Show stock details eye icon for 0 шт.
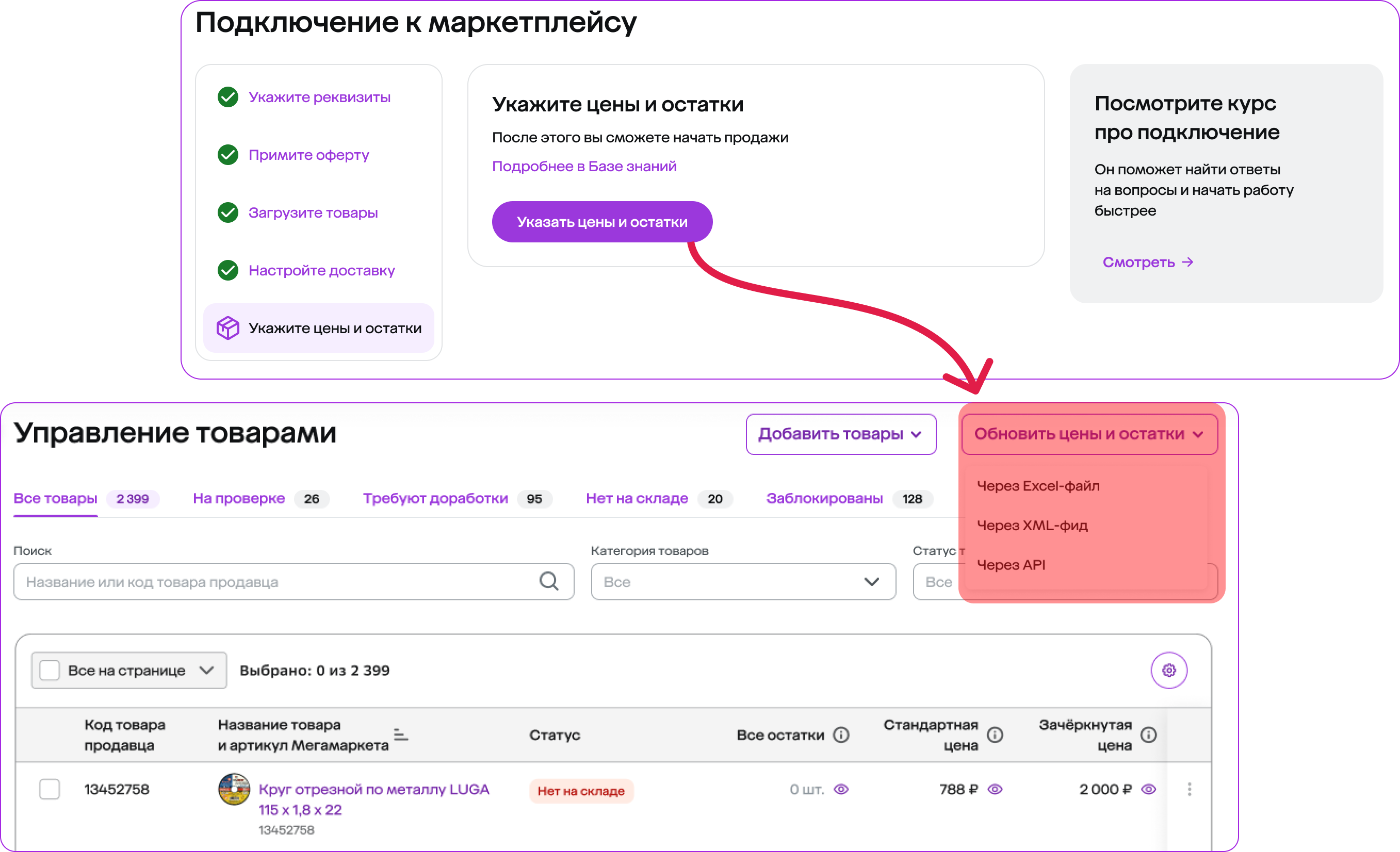1400x852 pixels. 841,790
